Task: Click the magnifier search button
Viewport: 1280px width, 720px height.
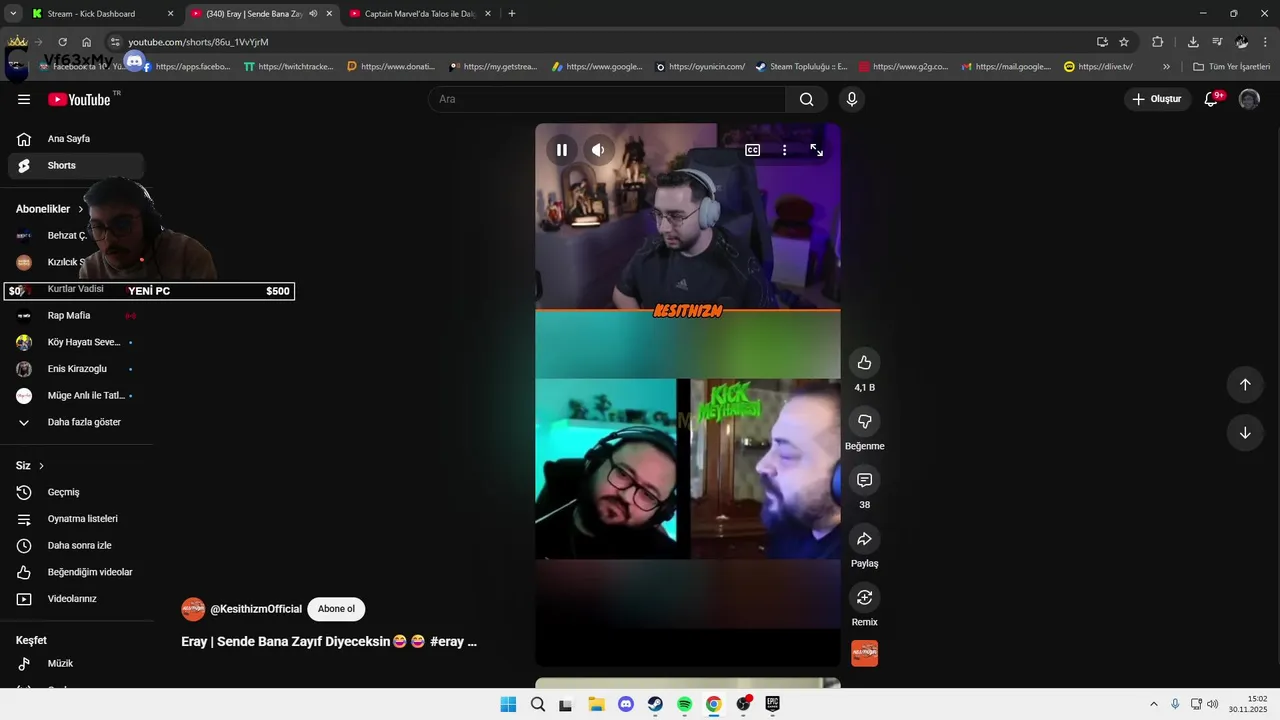Action: pyautogui.click(x=807, y=99)
